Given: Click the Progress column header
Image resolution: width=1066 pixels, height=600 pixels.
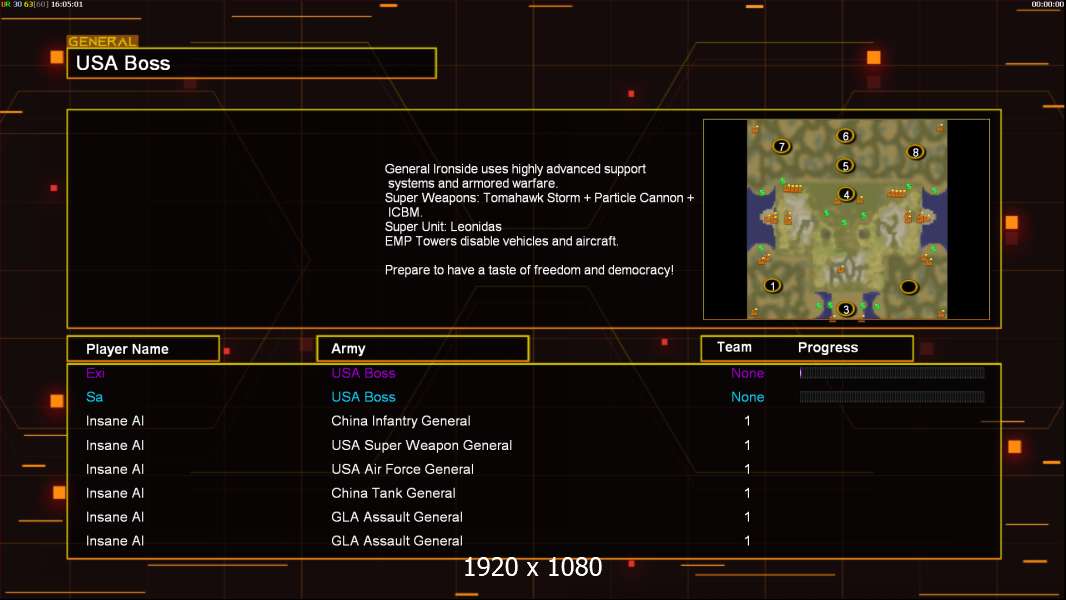Looking at the screenshot, I should (x=827, y=347).
